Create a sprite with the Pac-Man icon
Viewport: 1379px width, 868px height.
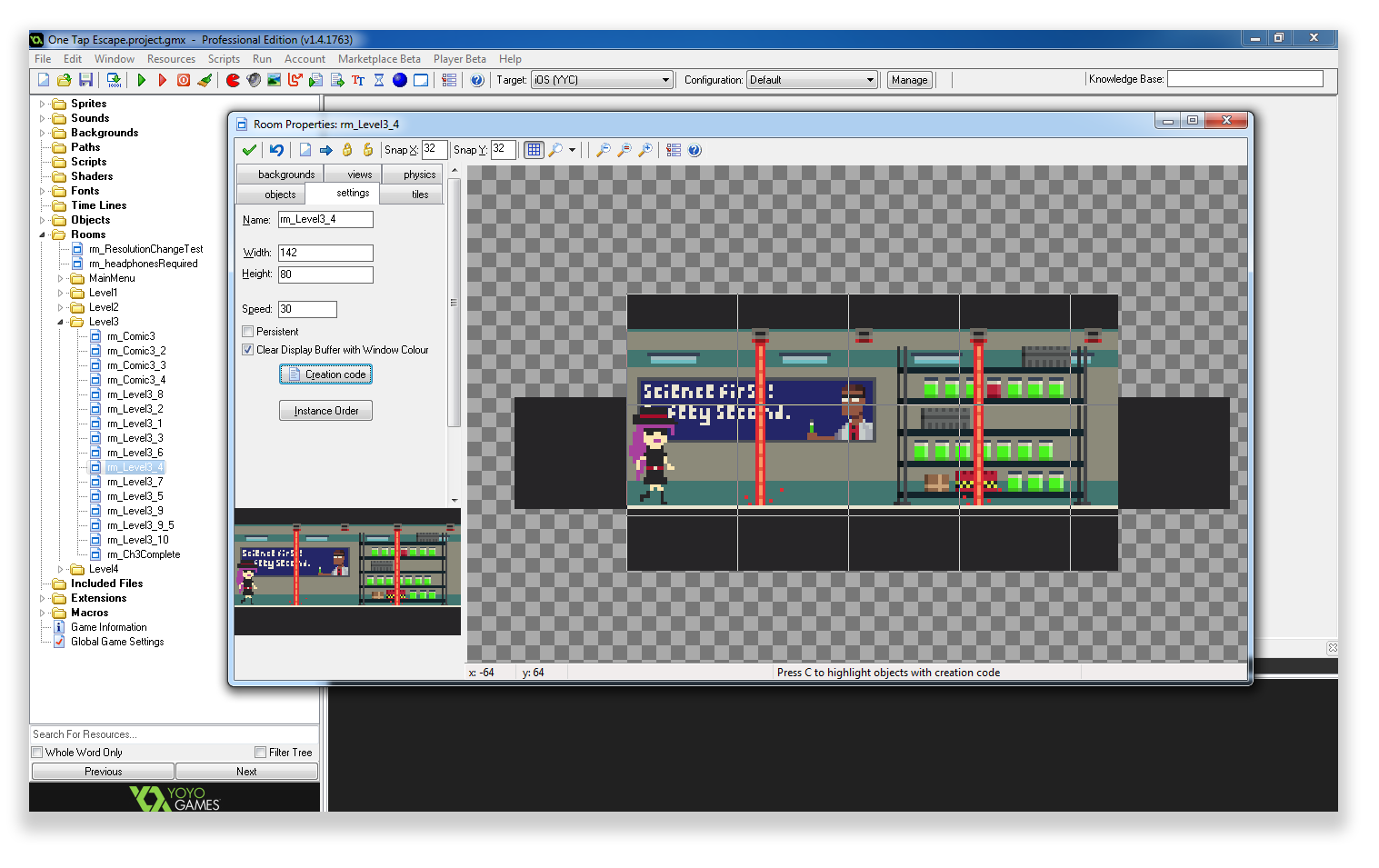click(233, 80)
